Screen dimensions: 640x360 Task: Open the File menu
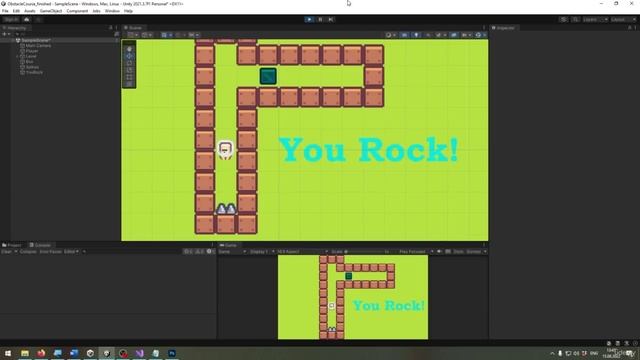(5, 11)
